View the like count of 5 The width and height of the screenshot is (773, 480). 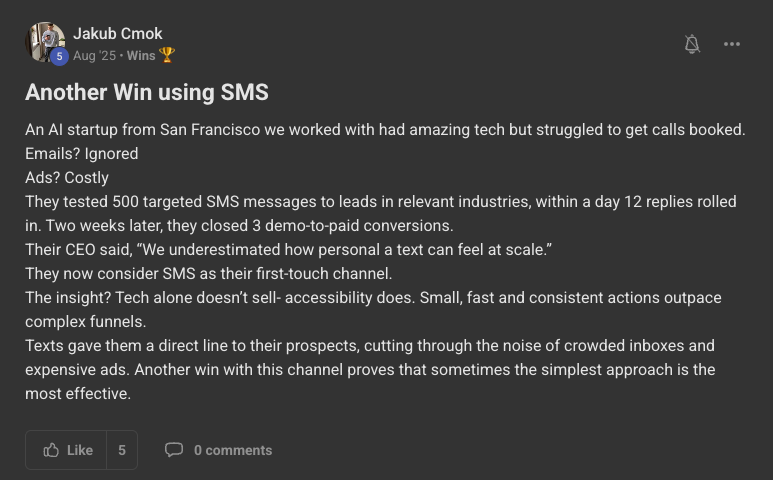(x=122, y=450)
